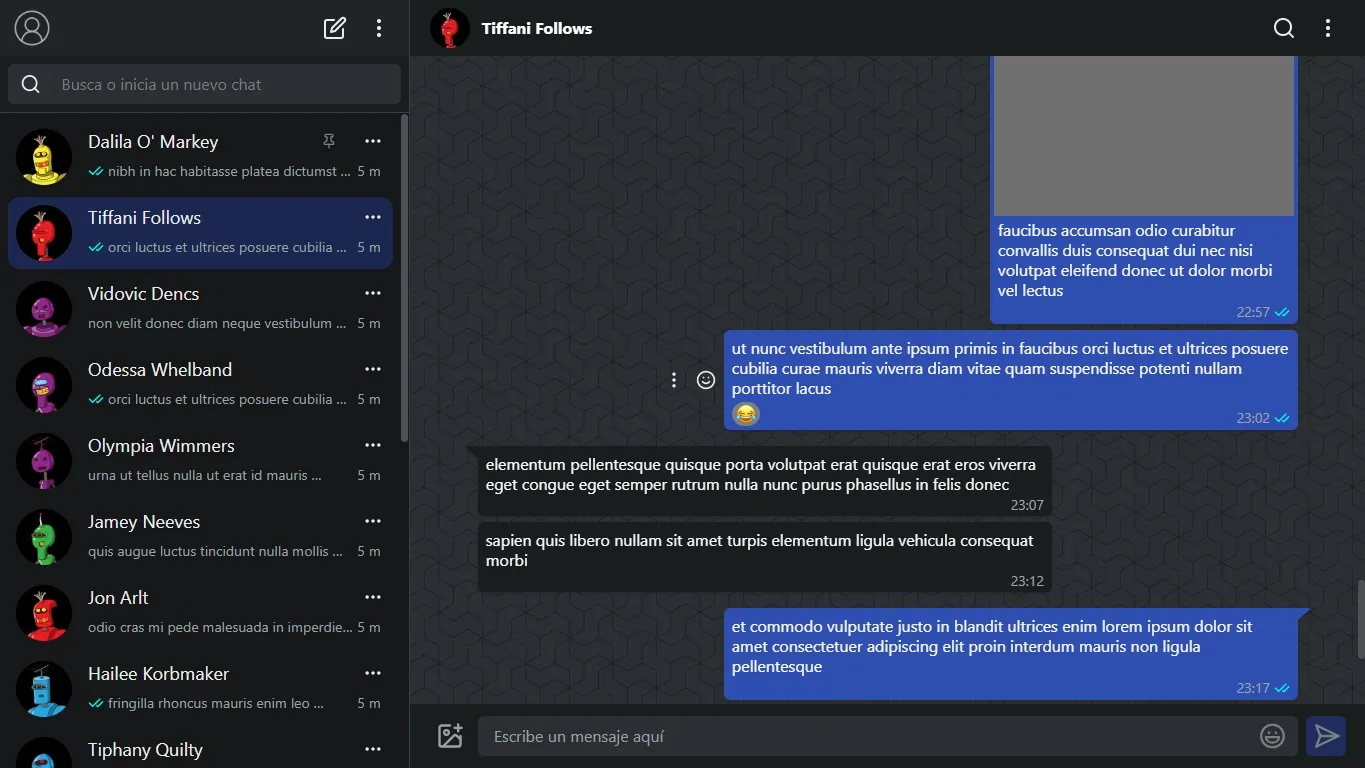This screenshot has height=768, width=1365.
Task: Click read receipt ticks on 23:17 message
Action: click(1282, 688)
